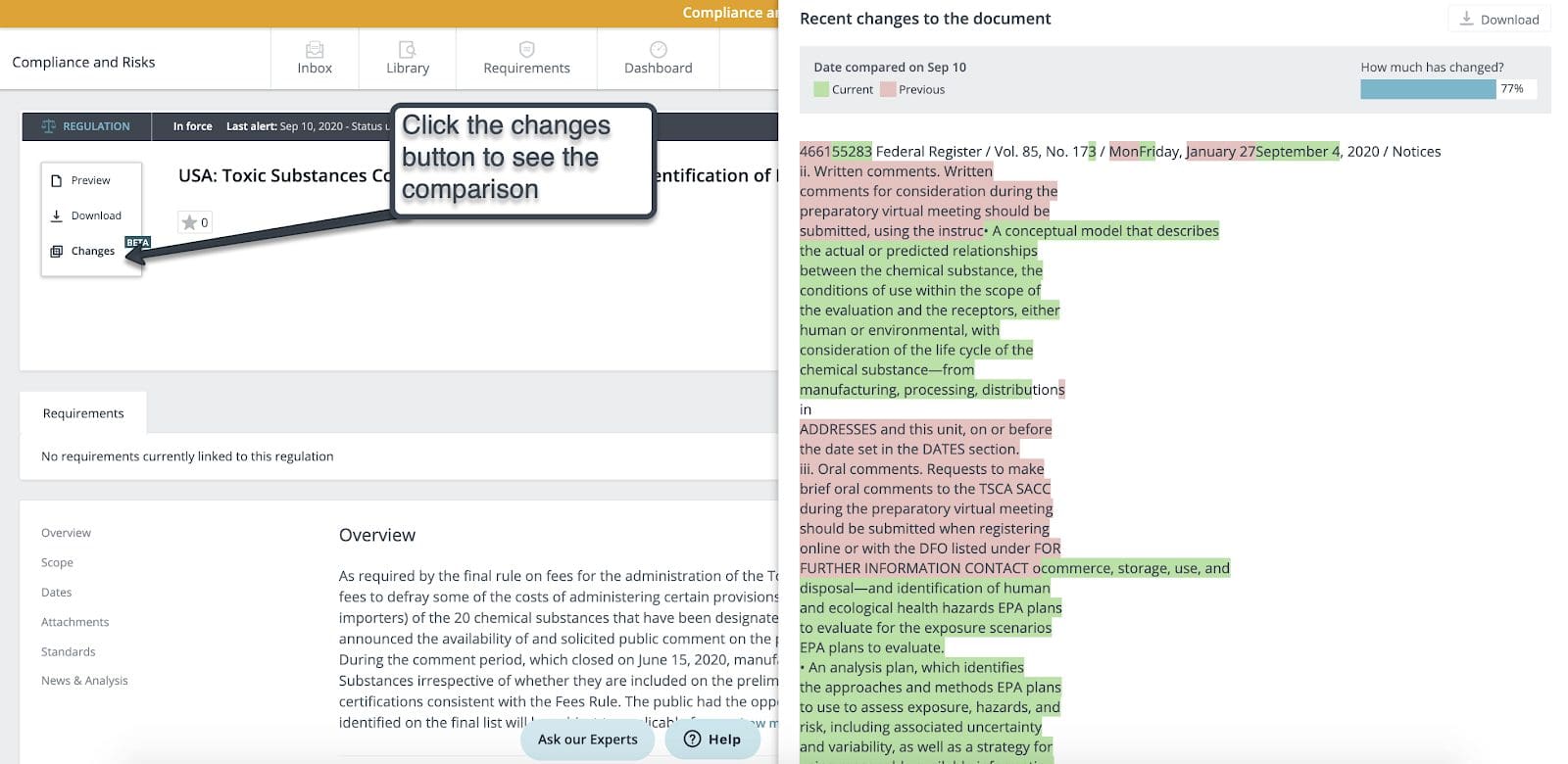Screen dimensions: 1568x764
Task: Click Ask our Experts button
Action: click(x=587, y=740)
